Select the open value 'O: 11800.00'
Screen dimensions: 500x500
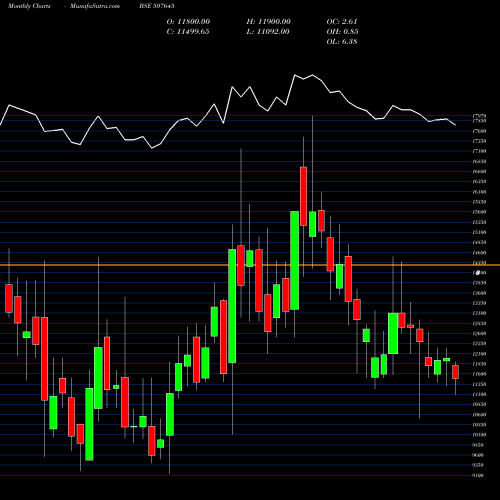click(x=188, y=22)
